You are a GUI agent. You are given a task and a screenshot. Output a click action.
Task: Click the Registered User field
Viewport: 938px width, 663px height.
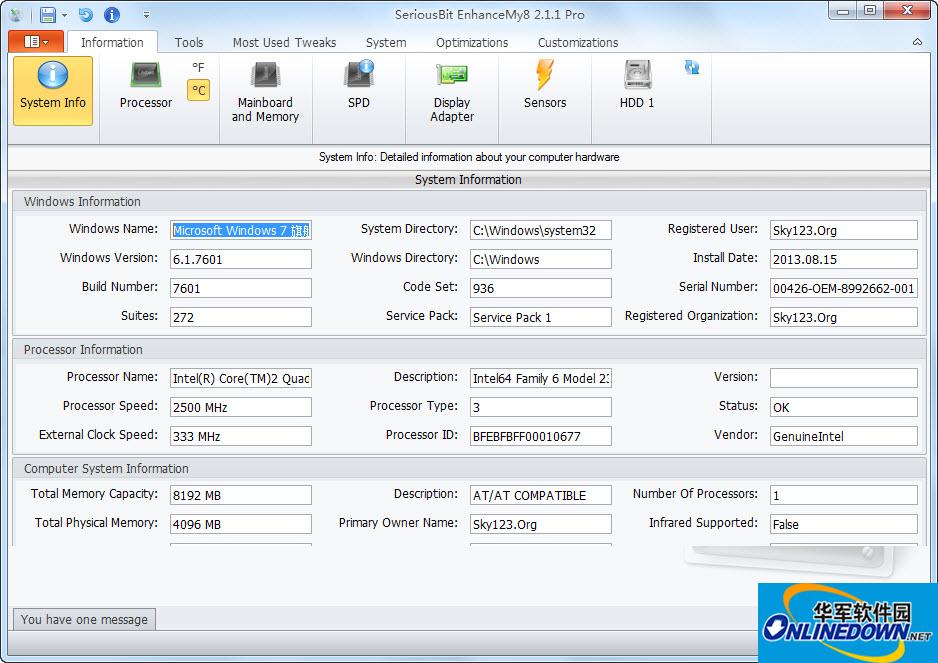[843, 230]
